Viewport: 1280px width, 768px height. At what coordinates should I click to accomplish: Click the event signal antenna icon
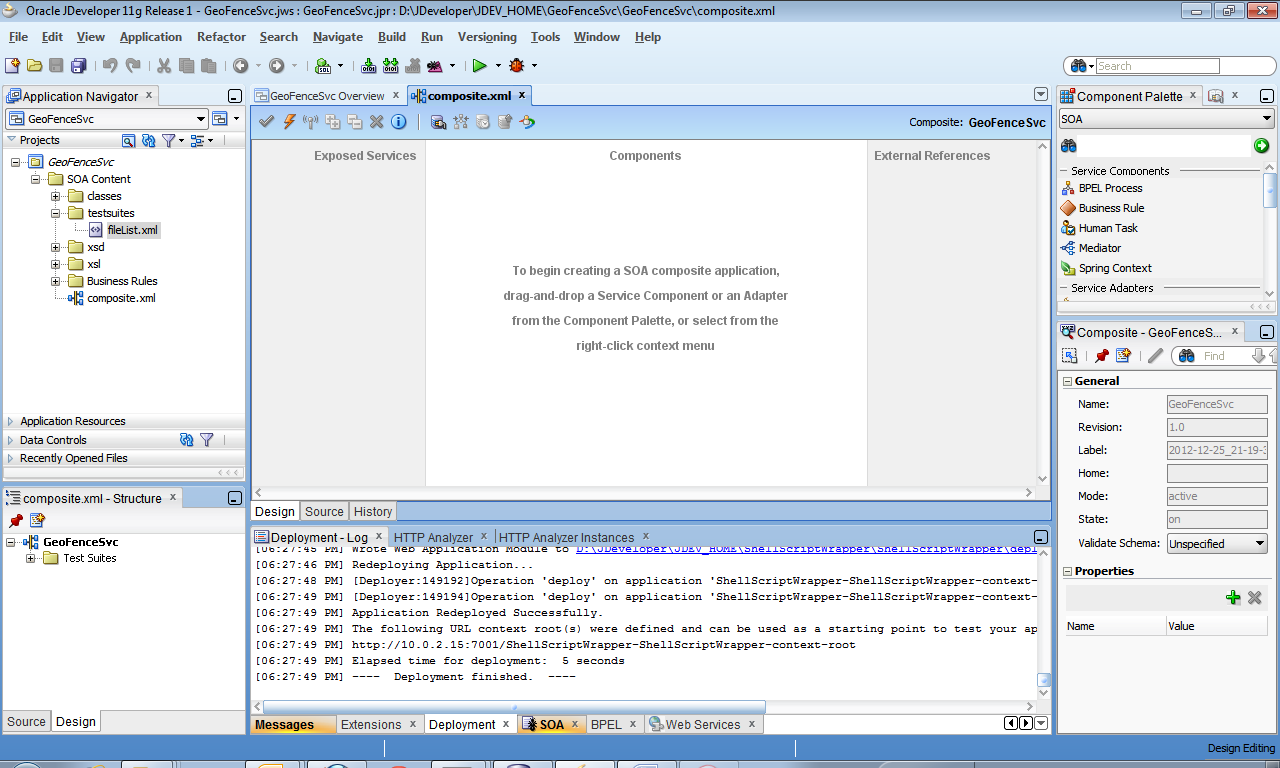pos(310,121)
